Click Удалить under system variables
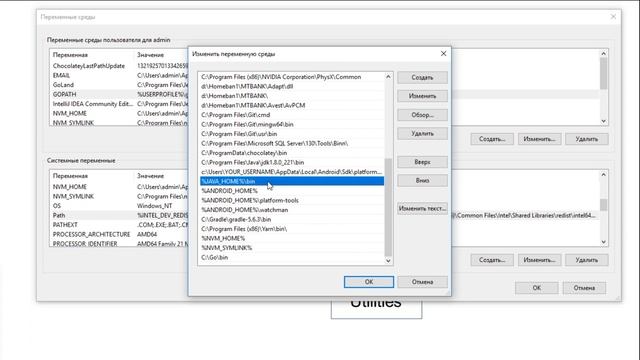The width and height of the screenshot is (640, 360). click(x=587, y=260)
